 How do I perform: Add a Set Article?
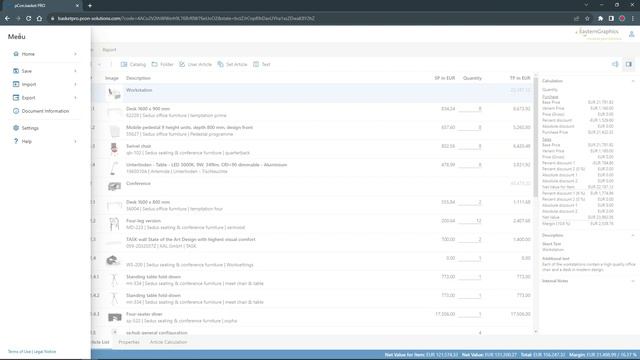[x=232, y=64]
